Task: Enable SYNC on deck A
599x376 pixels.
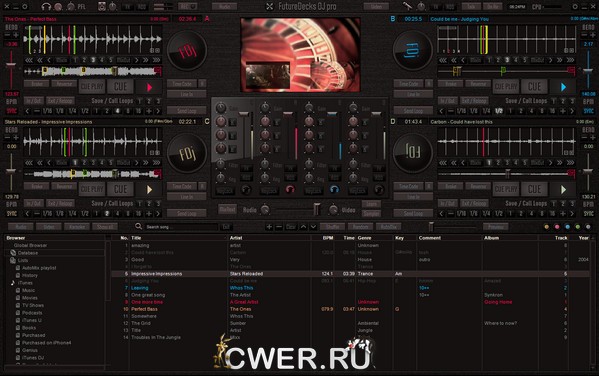Action: tap(11, 111)
